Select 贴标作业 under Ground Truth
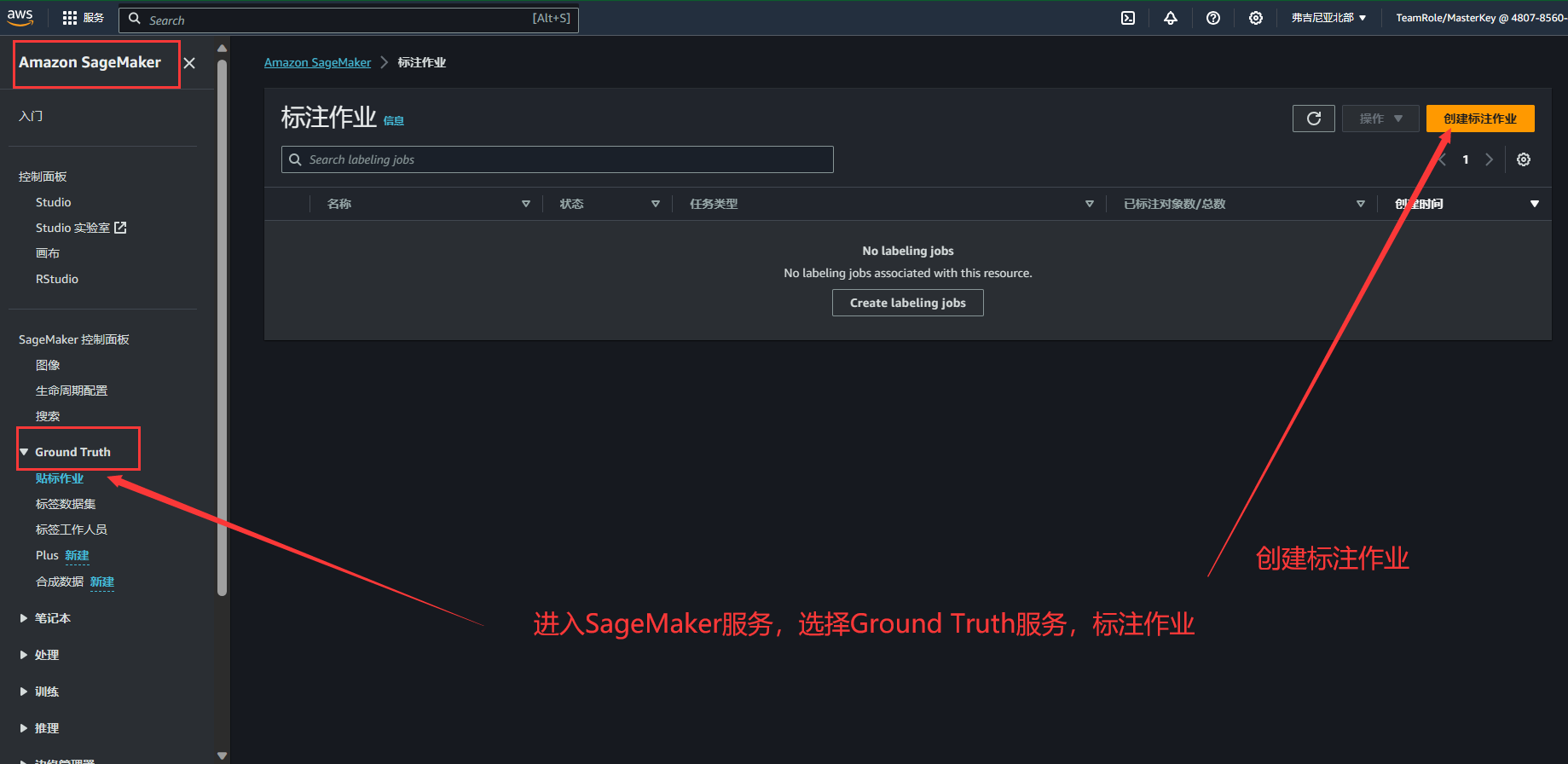This screenshot has width=1568, height=764. click(60, 478)
